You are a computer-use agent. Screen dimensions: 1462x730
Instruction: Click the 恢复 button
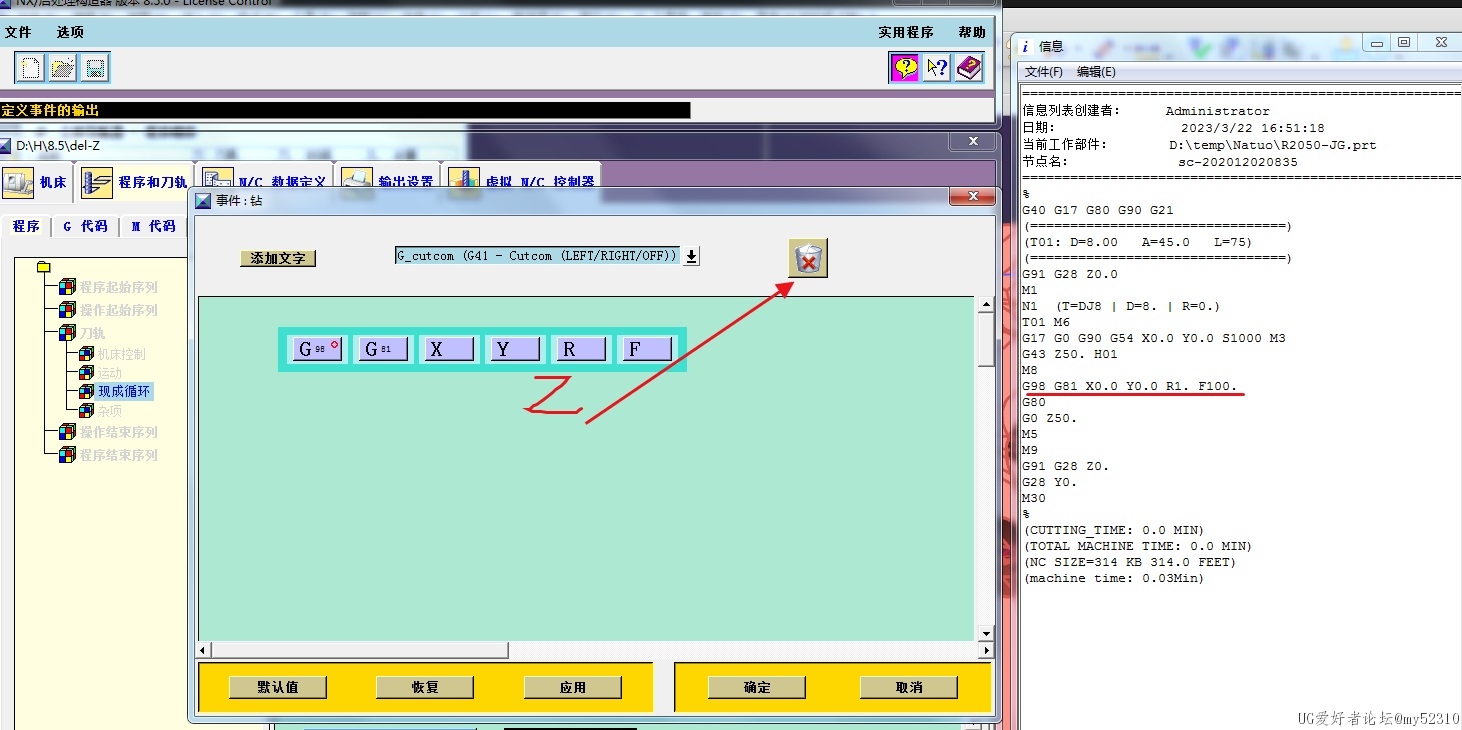pyautogui.click(x=425, y=687)
